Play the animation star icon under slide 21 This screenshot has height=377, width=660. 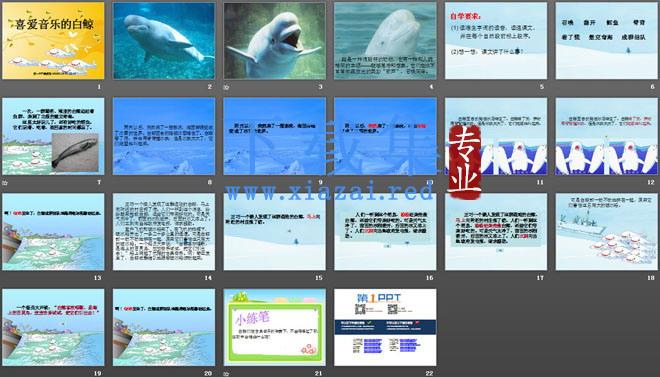tap(226, 374)
